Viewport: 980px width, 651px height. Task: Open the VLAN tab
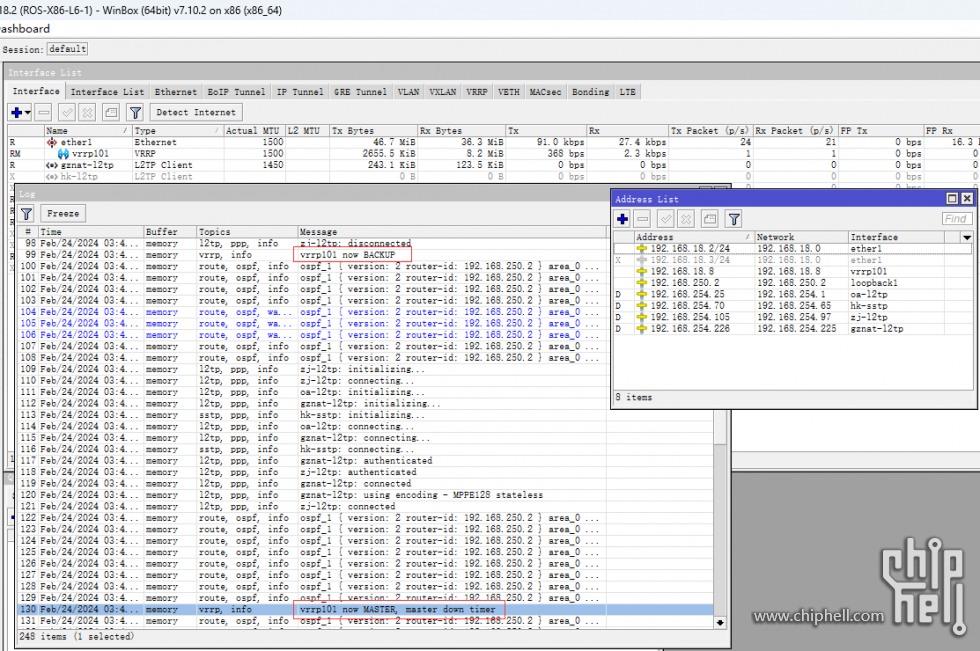pos(408,92)
